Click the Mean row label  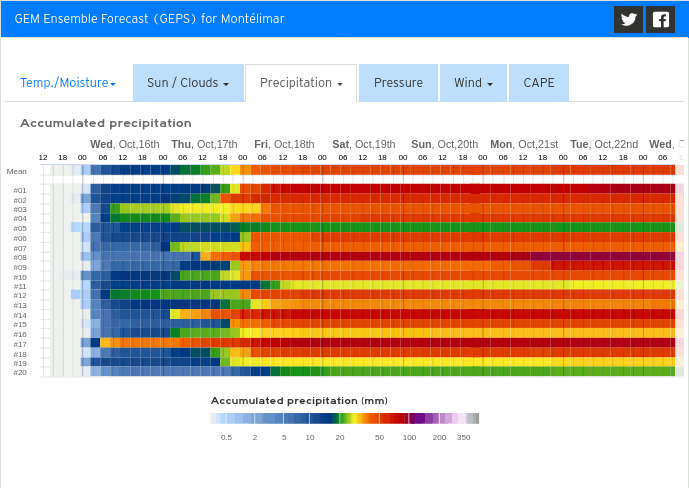click(16, 171)
